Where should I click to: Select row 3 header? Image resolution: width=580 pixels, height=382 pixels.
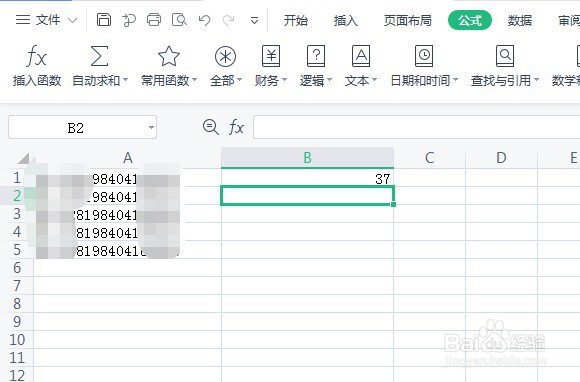point(17,214)
